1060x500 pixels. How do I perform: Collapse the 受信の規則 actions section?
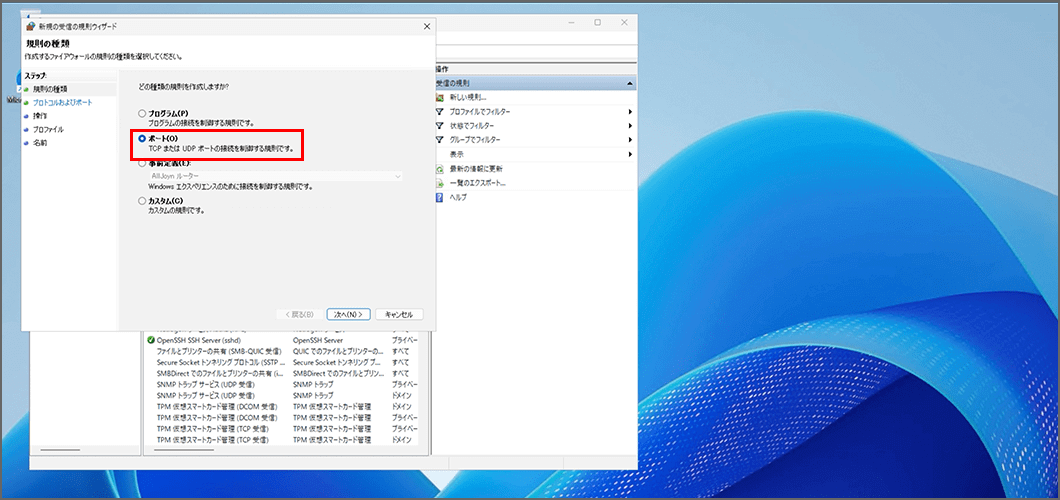click(630, 83)
